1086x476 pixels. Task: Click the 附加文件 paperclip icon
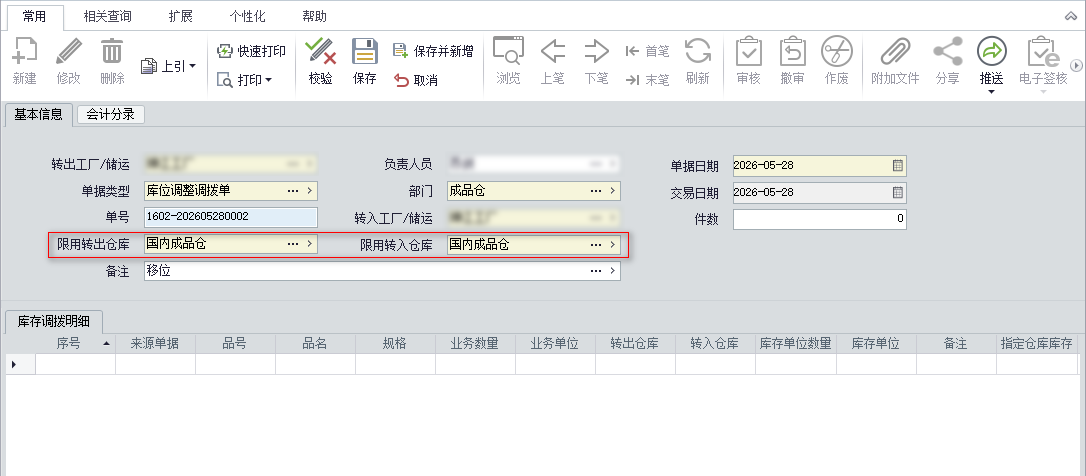pyautogui.click(x=895, y=51)
